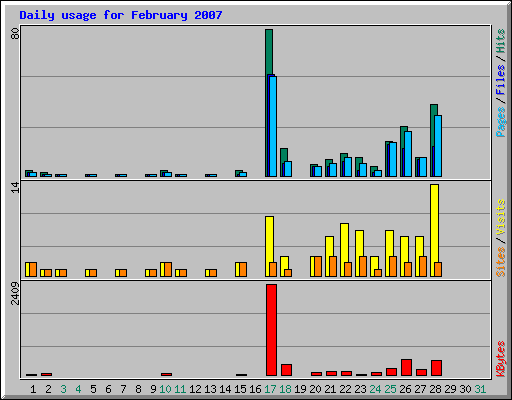Click the '14' axis maximum value
The height and width of the screenshot is (400, 512).
(15, 188)
